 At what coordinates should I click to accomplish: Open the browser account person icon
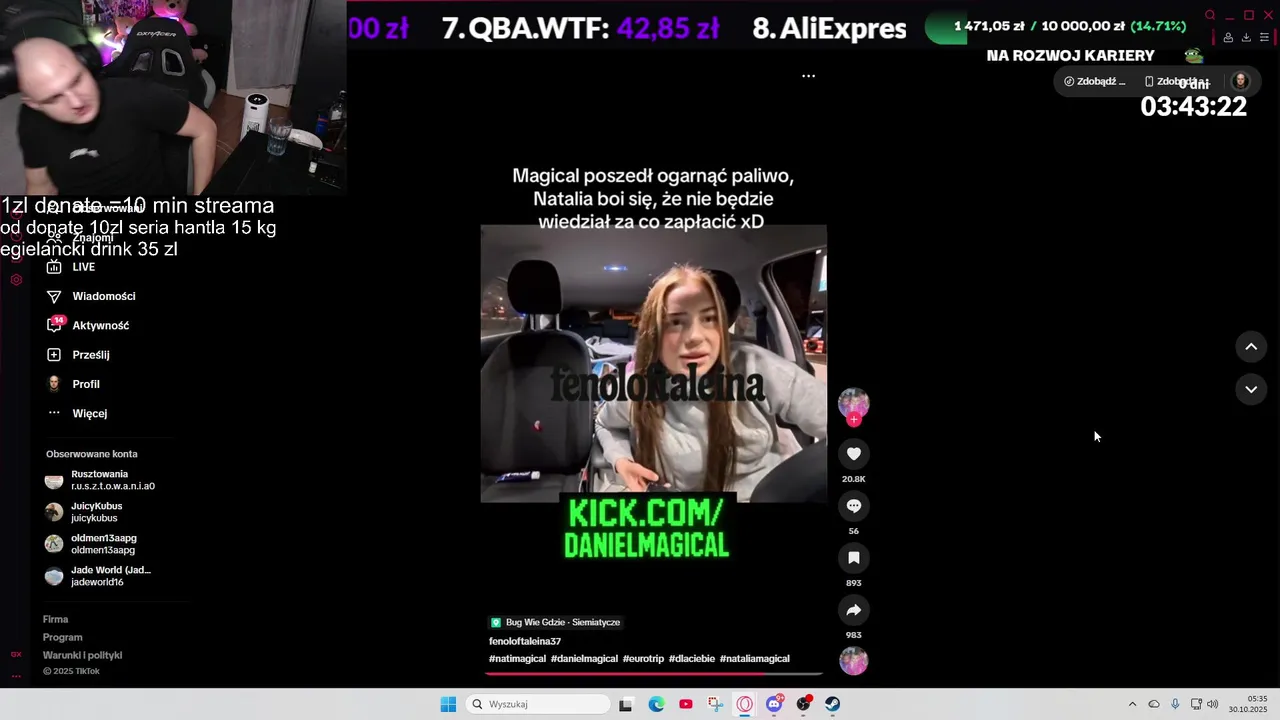tap(1228, 37)
